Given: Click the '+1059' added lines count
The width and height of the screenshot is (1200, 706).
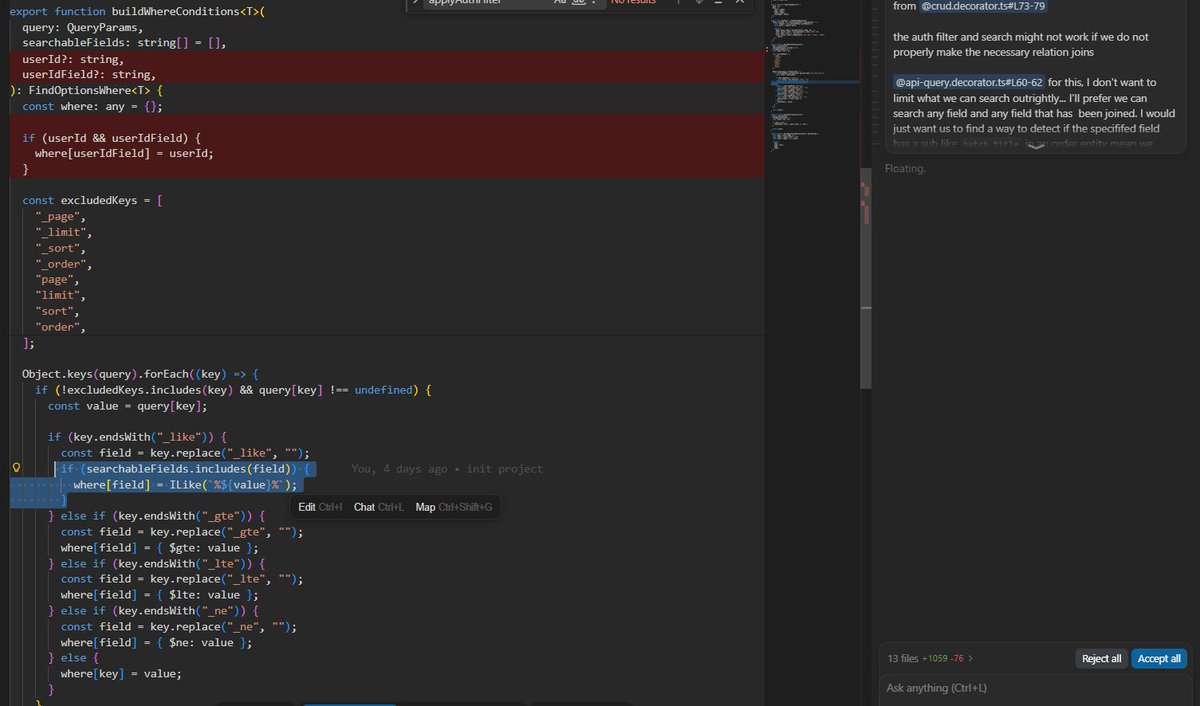Looking at the screenshot, I should pyautogui.click(x=935, y=658).
